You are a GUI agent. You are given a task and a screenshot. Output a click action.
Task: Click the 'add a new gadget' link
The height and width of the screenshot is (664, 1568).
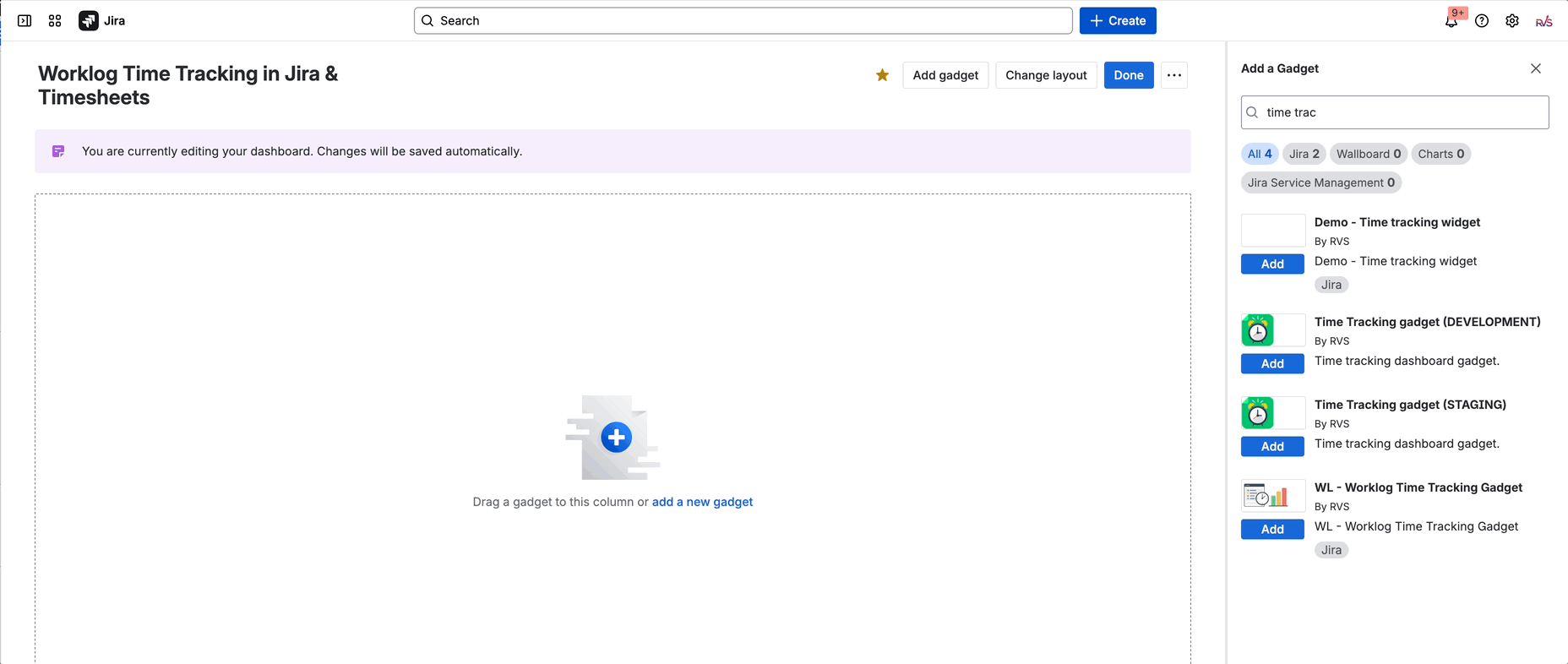pos(702,502)
